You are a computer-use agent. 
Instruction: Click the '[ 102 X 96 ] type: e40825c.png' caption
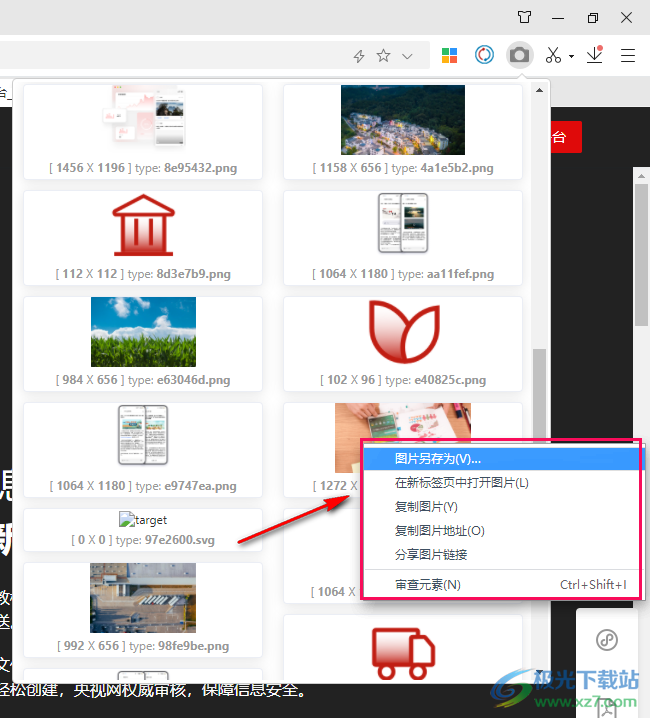pyautogui.click(x=403, y=380)
